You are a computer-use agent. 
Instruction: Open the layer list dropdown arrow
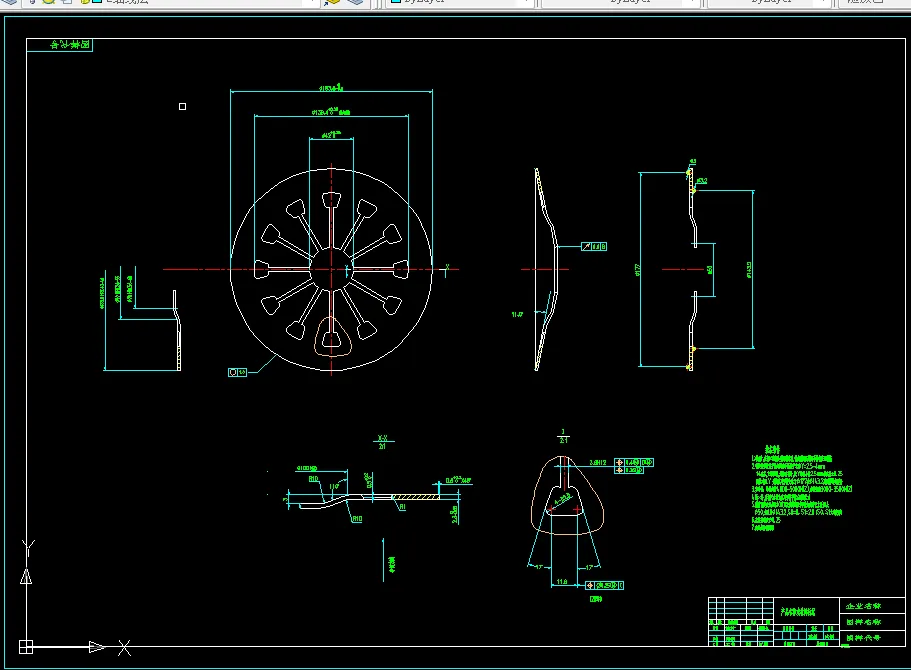tap(312, 3)
